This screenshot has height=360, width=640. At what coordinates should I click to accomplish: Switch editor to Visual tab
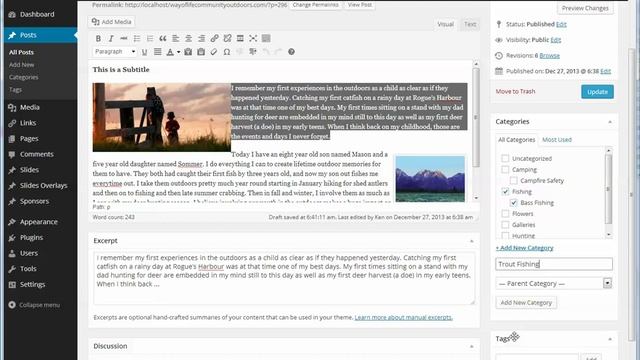[445, 24]
